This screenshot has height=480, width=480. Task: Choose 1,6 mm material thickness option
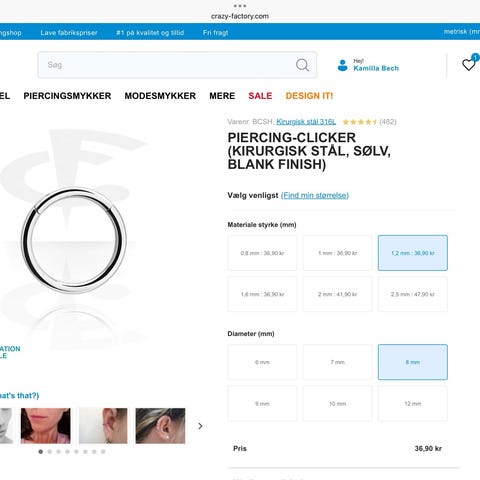[x=262, y=294]
